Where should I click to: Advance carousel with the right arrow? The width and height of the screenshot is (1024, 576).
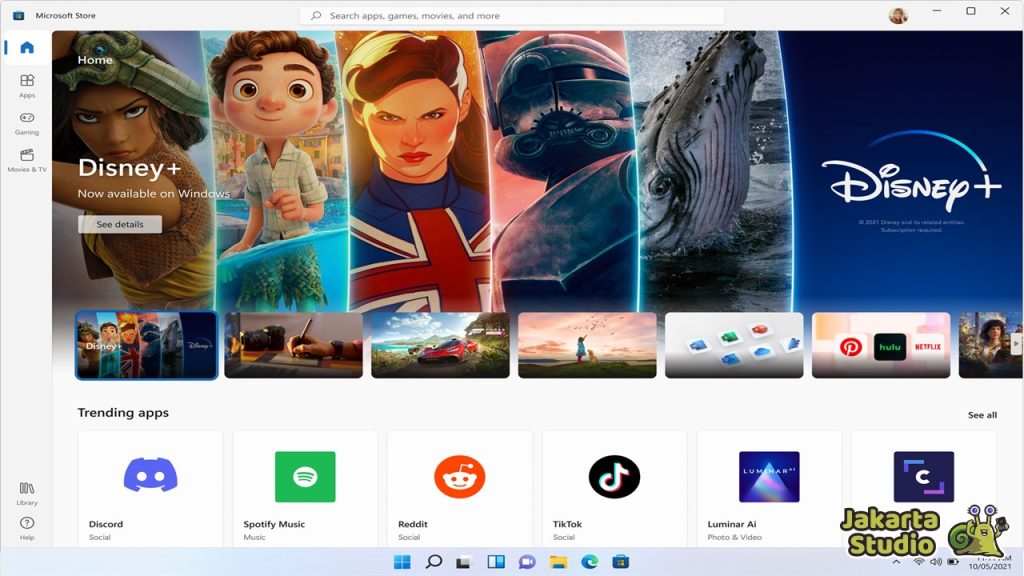[1016, 344]
